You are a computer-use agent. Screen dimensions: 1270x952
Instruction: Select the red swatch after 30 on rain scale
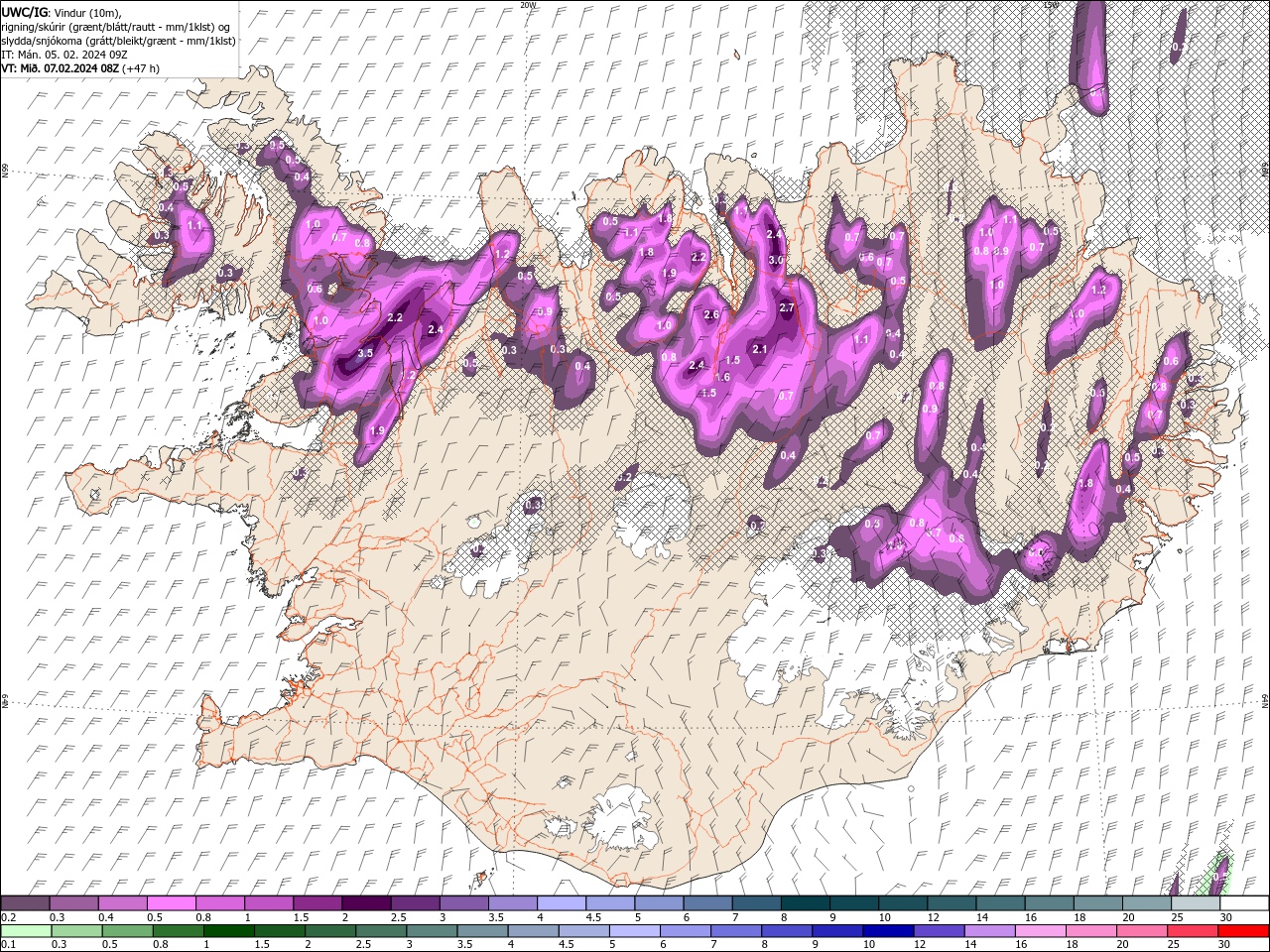pos(1244,931)
